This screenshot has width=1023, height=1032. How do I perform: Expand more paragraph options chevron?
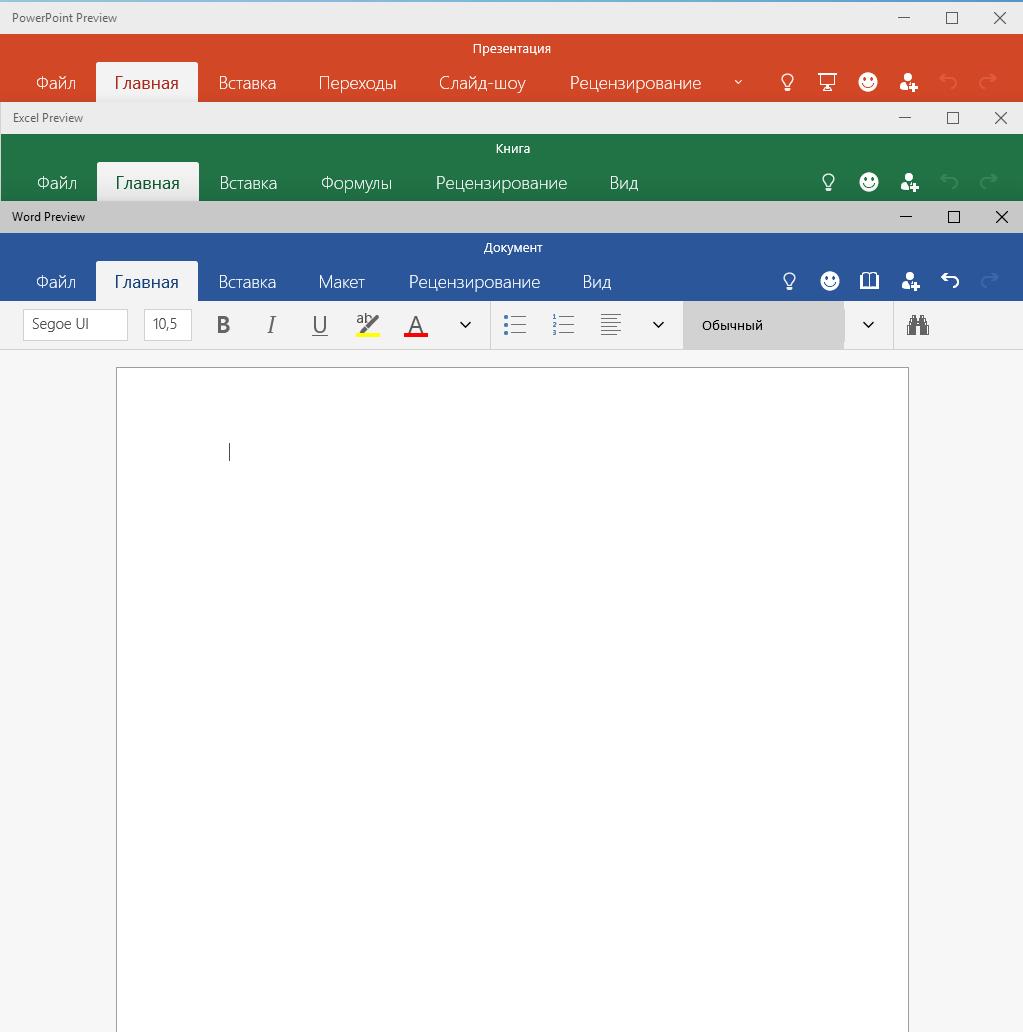click(658, 325)
